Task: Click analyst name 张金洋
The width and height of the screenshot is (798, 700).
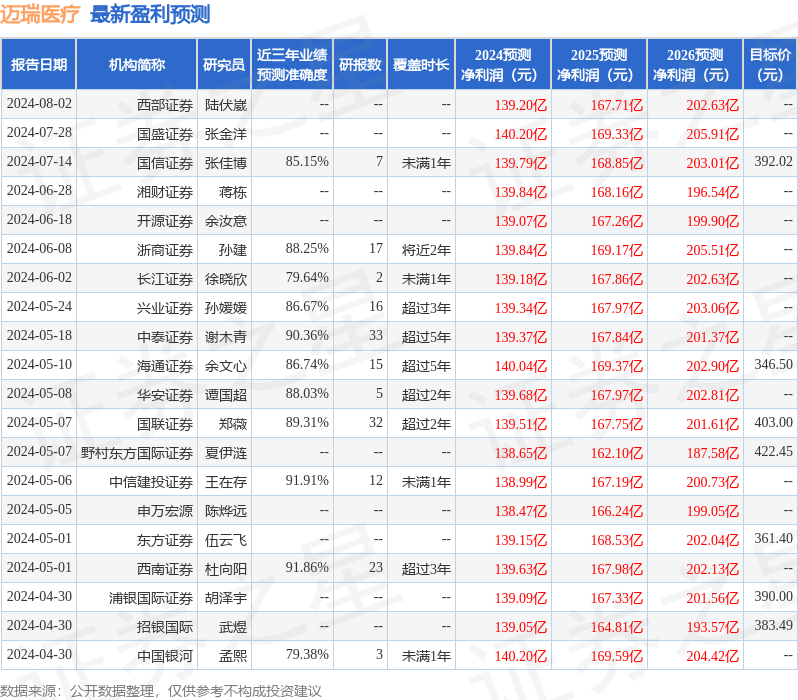Action: [226, 134]
